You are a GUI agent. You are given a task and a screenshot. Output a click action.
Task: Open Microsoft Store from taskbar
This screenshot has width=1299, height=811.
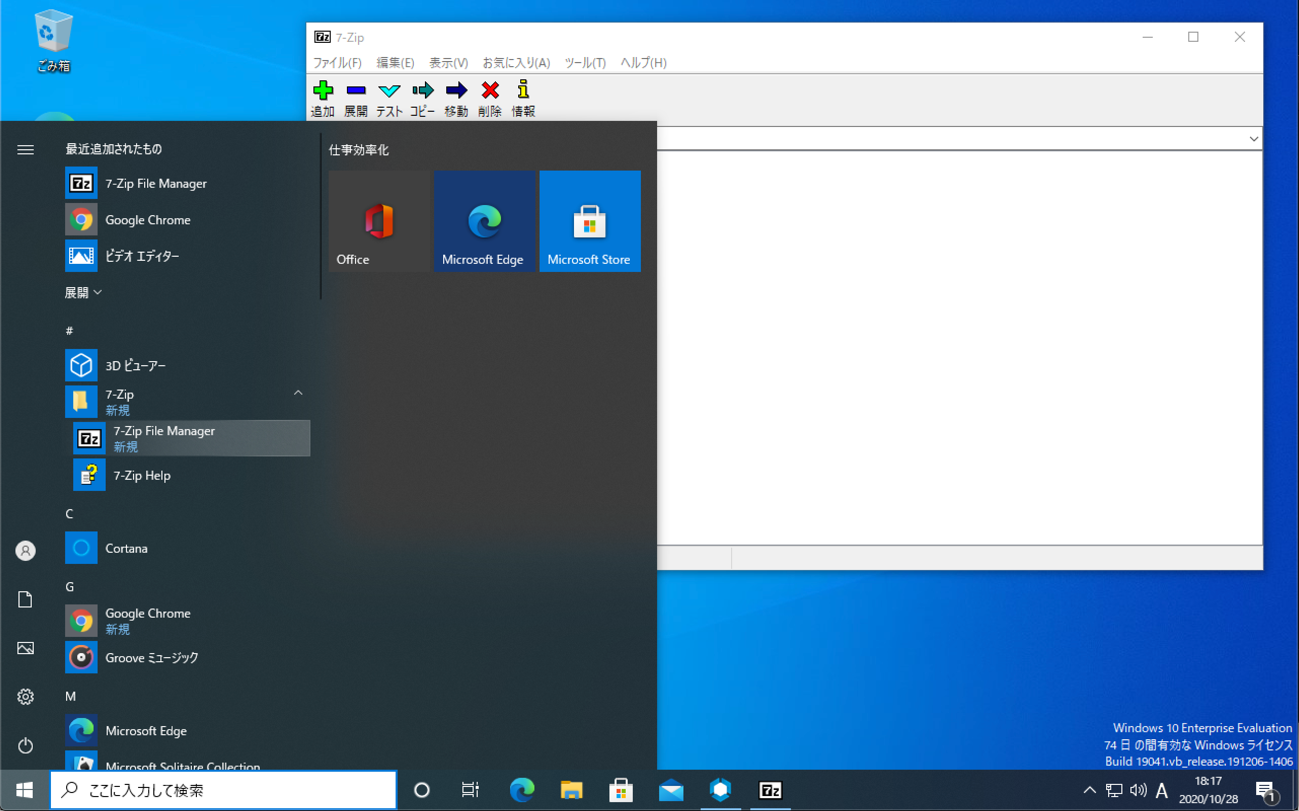point(621,790)
